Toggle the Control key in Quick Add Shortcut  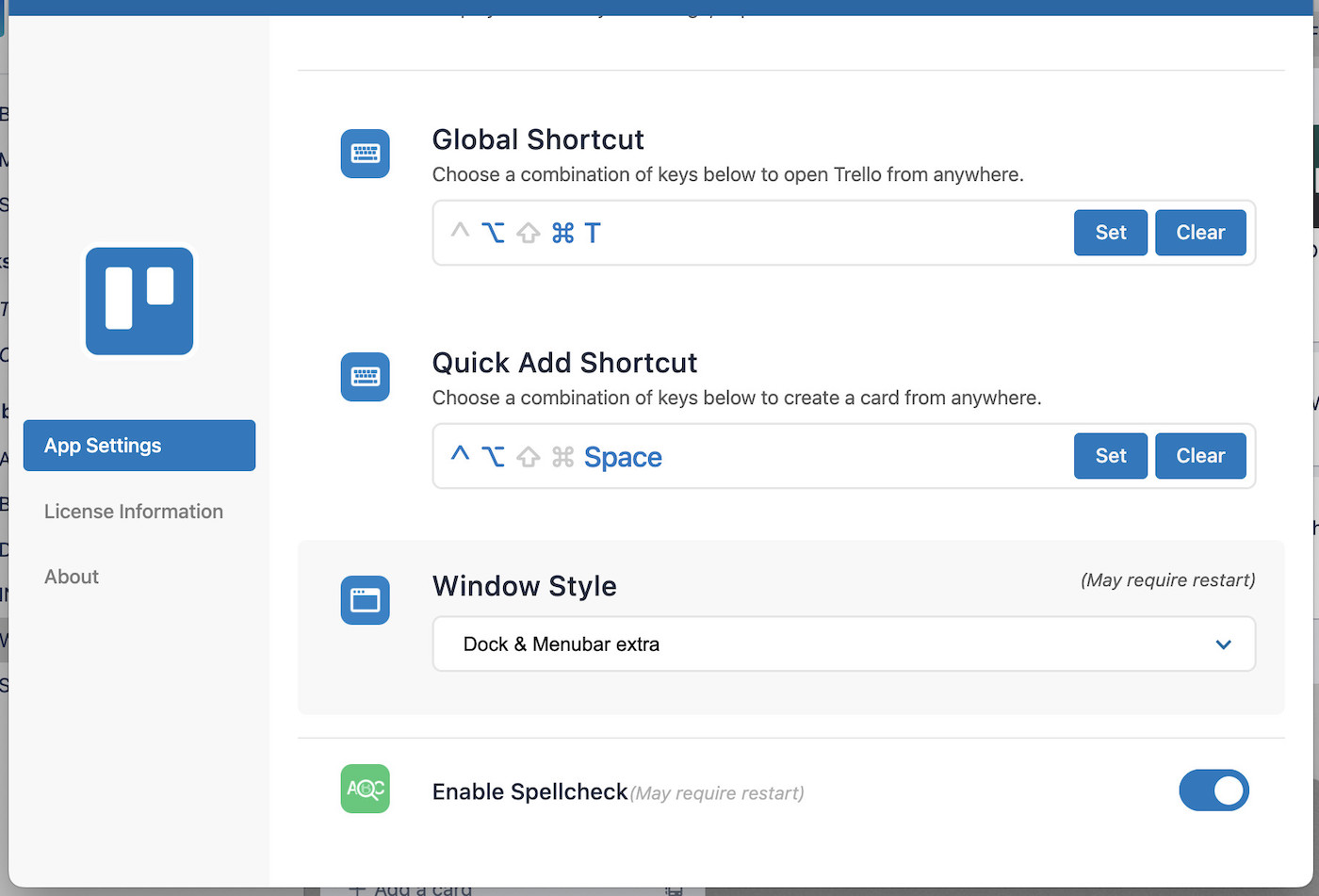(460, 456)
